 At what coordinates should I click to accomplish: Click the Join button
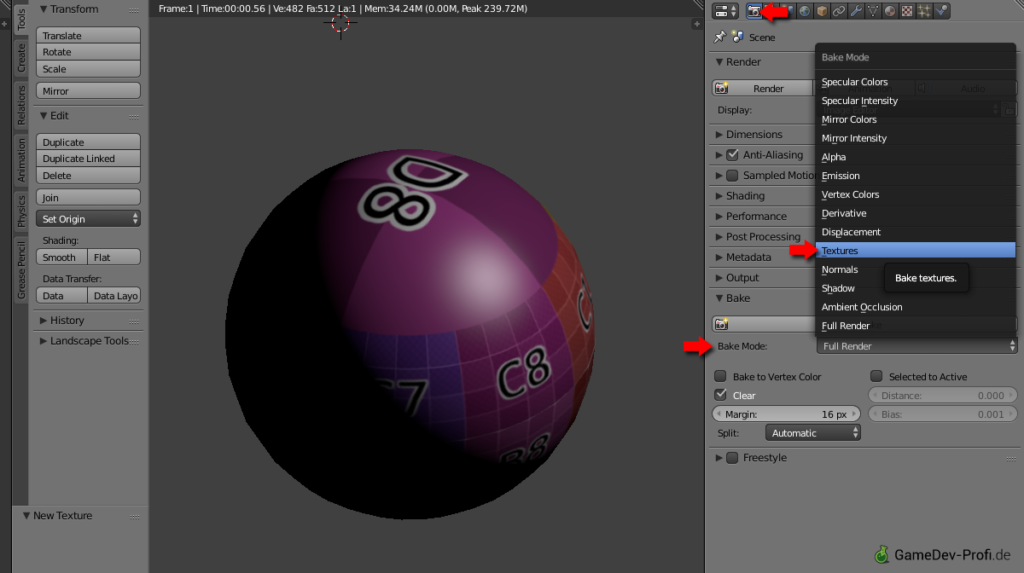pos(88,197)
